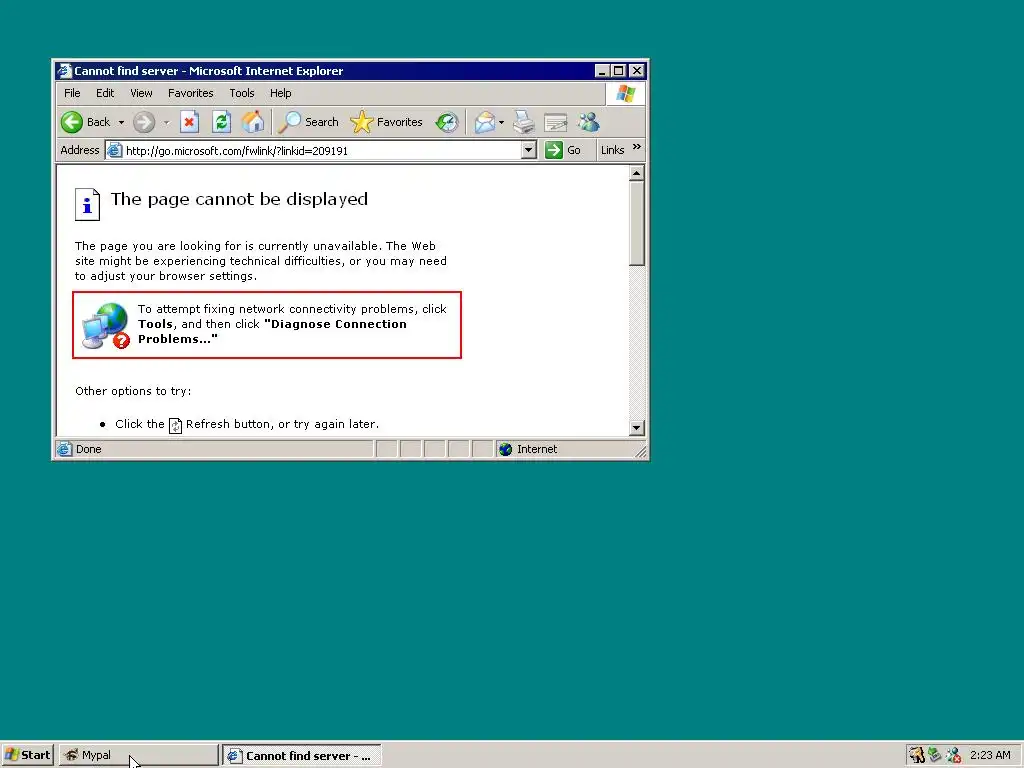Click the page icon in address bar

coord(115,151)
